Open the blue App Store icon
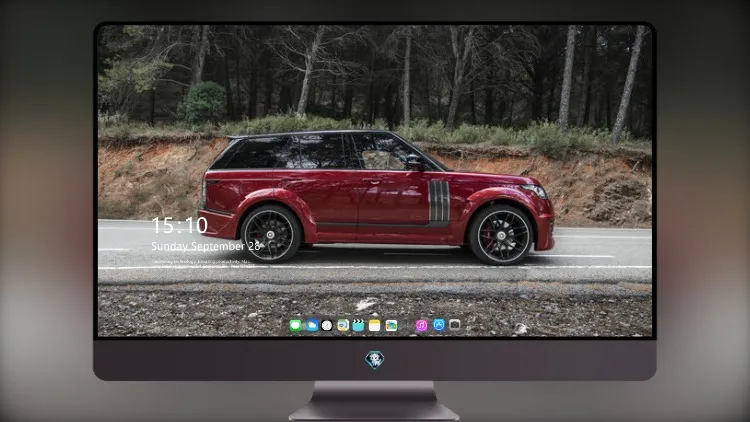 click(438, 325)
